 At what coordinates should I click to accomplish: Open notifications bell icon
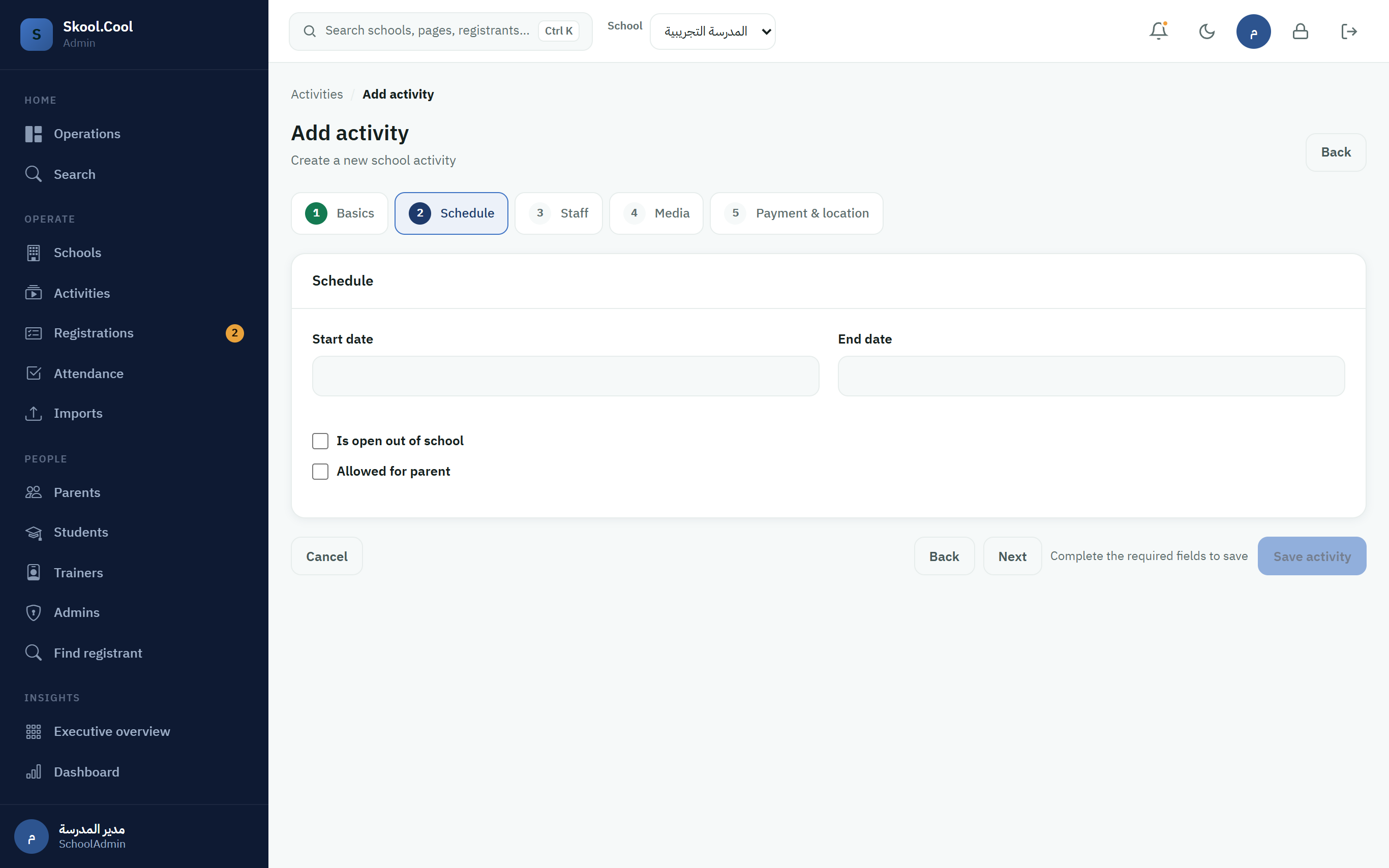point(1158,31)
